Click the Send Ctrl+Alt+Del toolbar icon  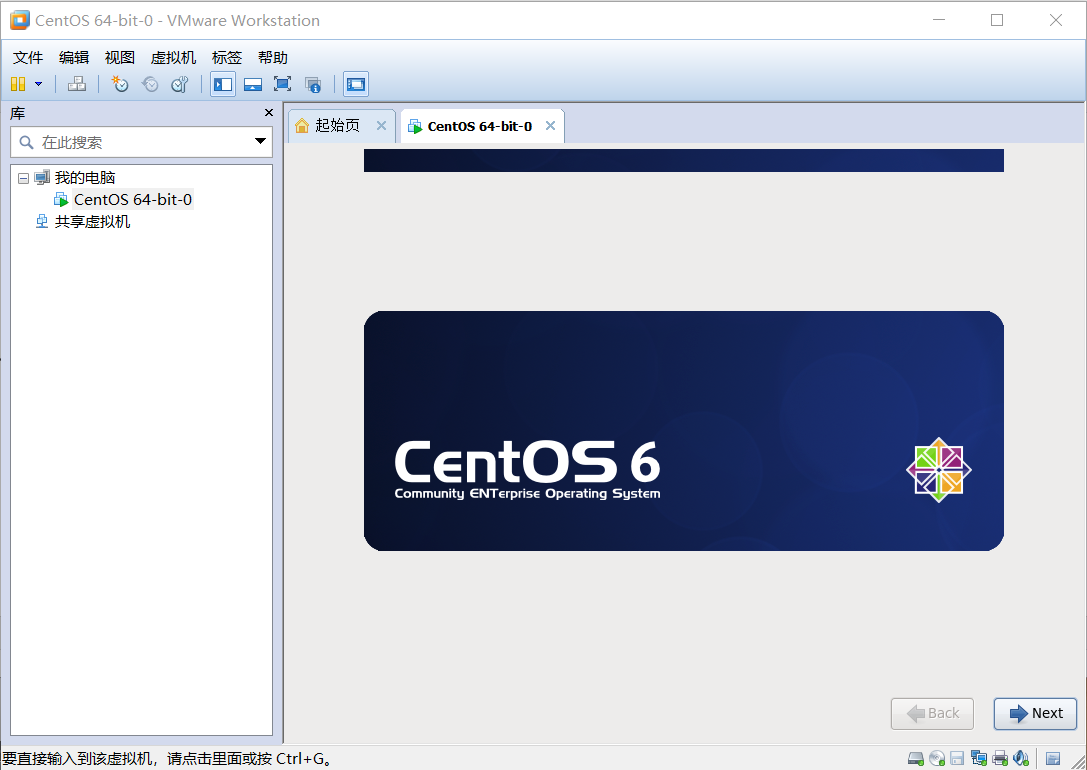pyautogui.click(x=77, y=84)
